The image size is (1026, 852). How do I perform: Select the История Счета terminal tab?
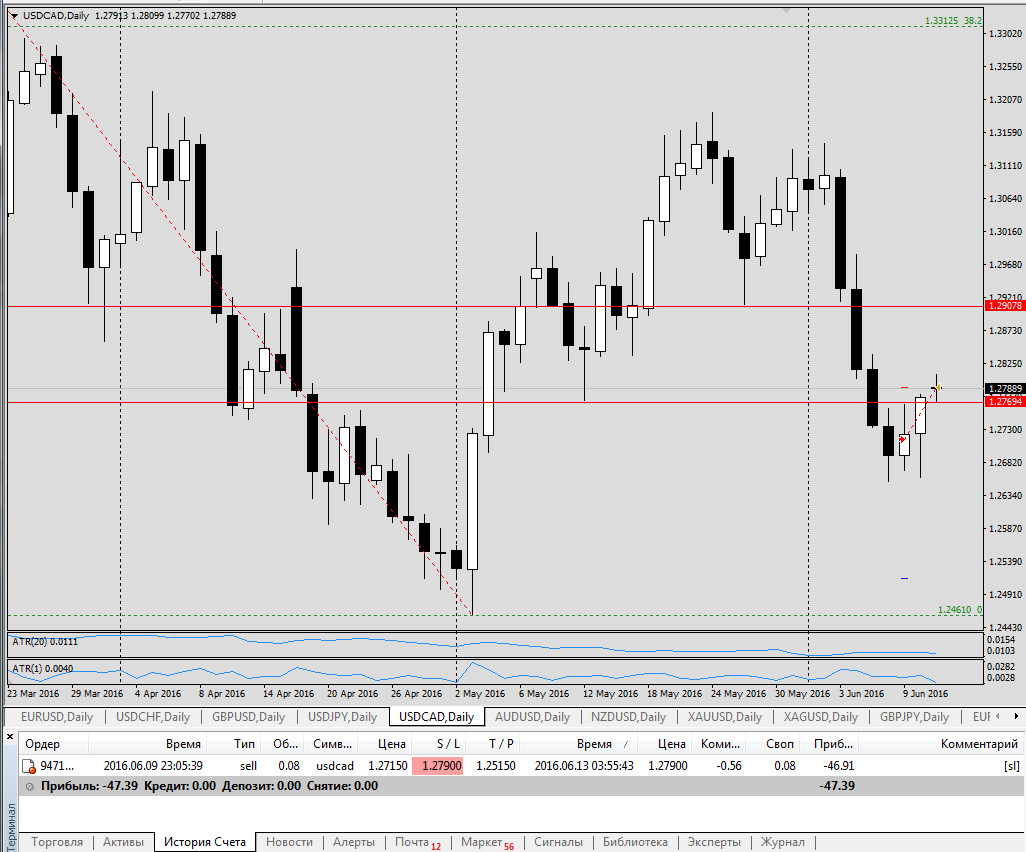click(x=205, y=842)
